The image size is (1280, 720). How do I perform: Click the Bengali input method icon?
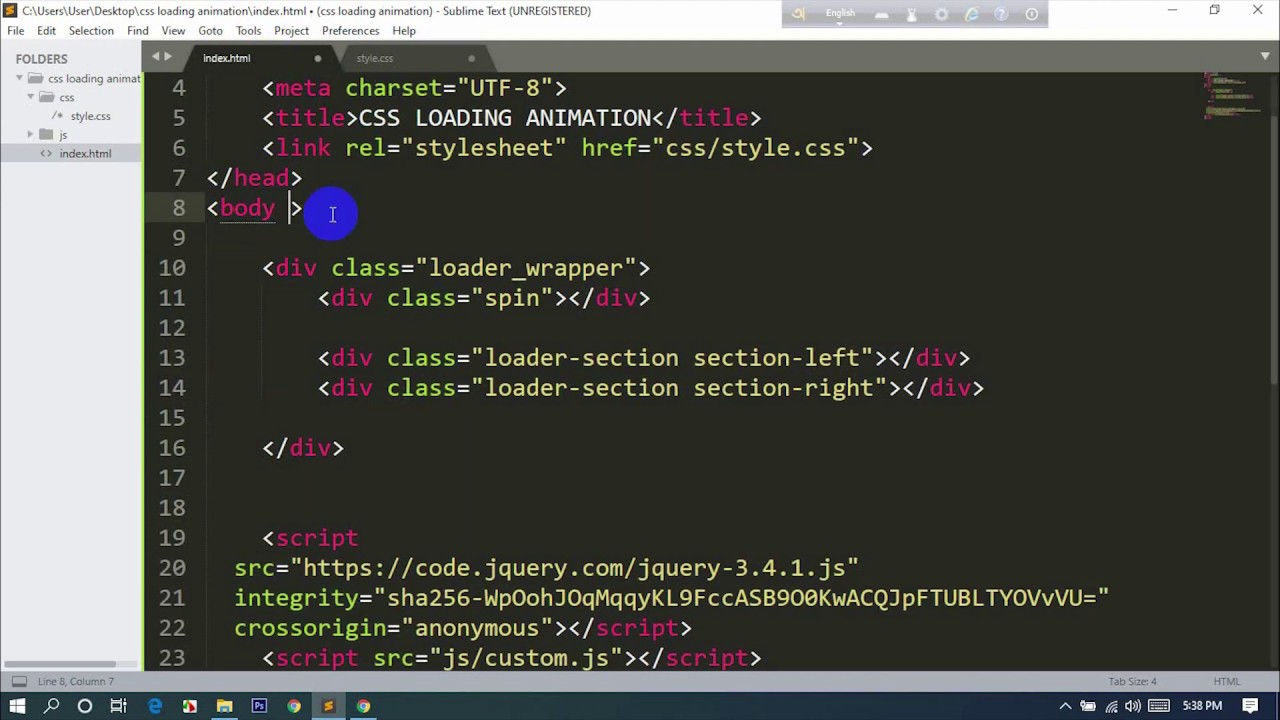pyautogui.click(x=798, y=14)
